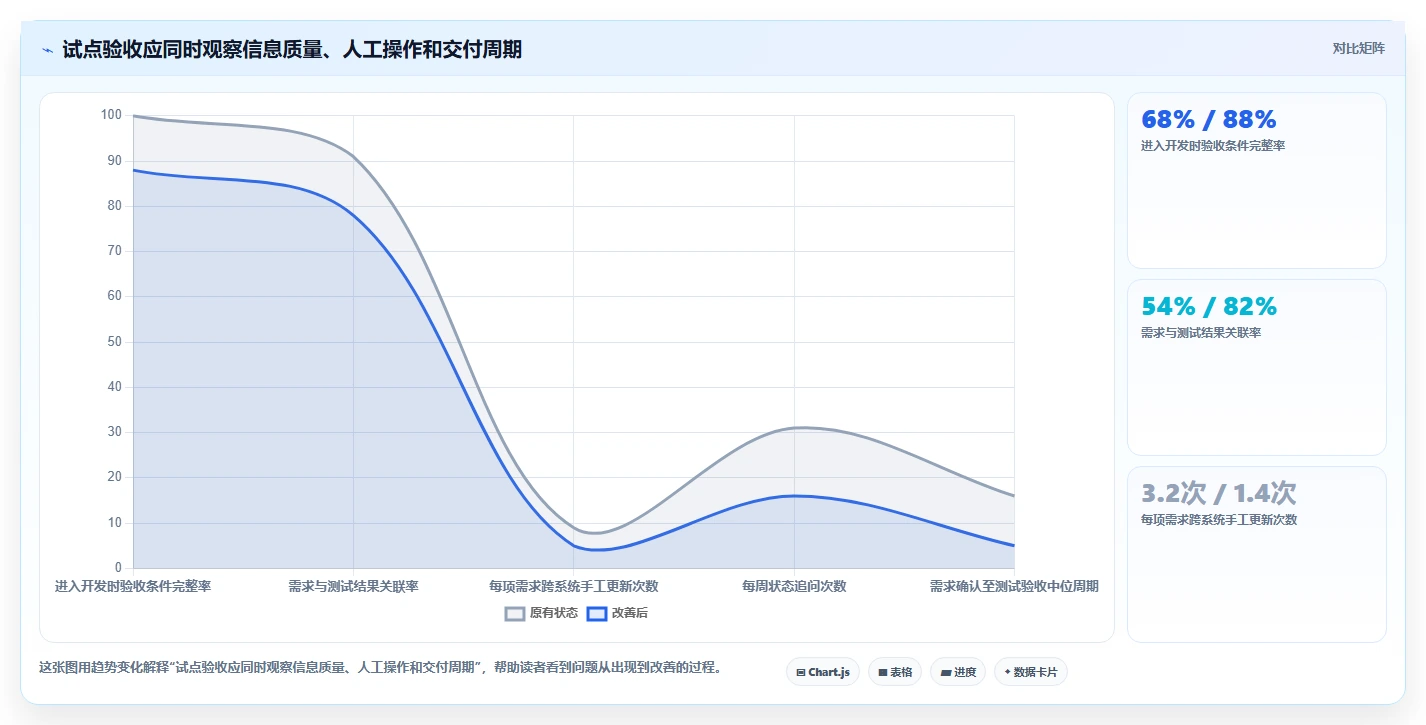
Task: Open the 54% / 82% data card
Action: coord(1257,368)
